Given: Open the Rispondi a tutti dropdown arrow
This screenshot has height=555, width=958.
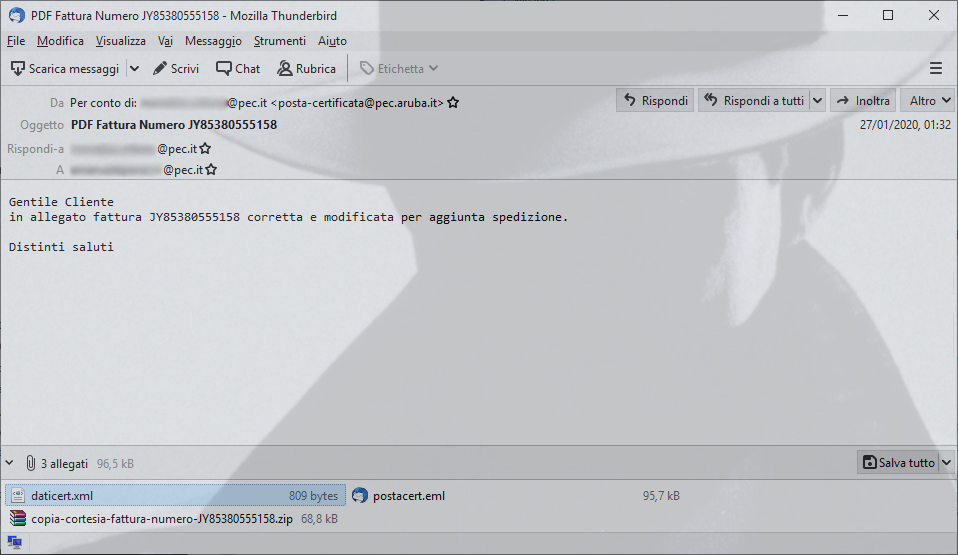Looking at the screenshot, I should [817, 100].
